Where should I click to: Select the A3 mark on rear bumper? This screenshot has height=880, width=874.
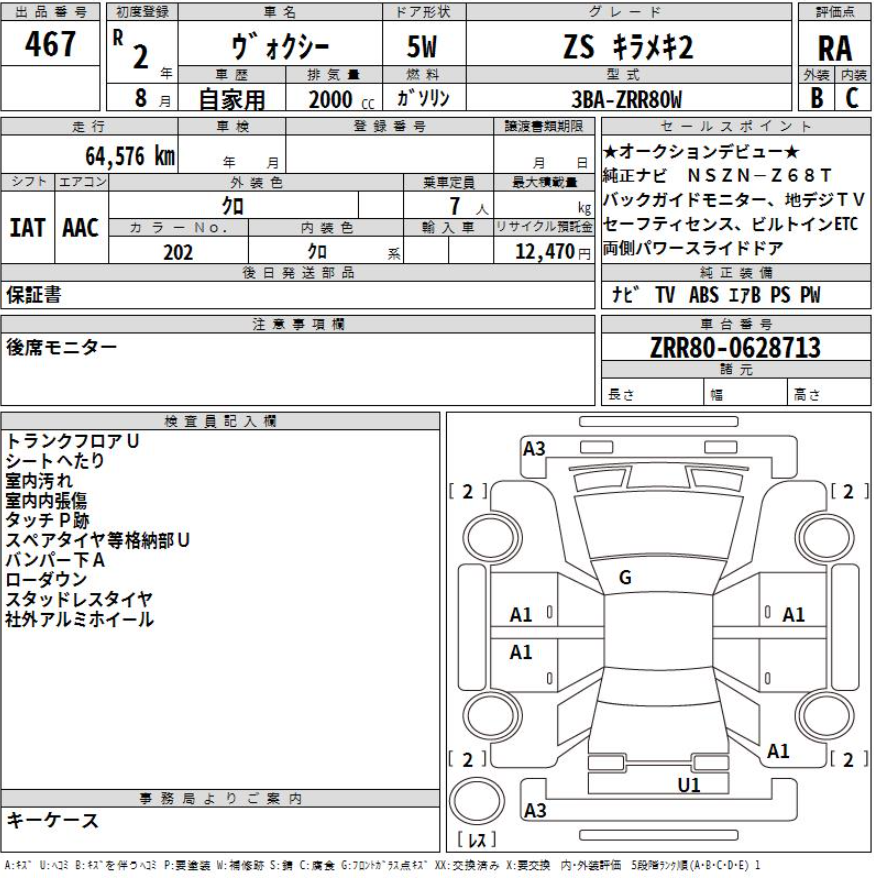(x=536, y=810)
